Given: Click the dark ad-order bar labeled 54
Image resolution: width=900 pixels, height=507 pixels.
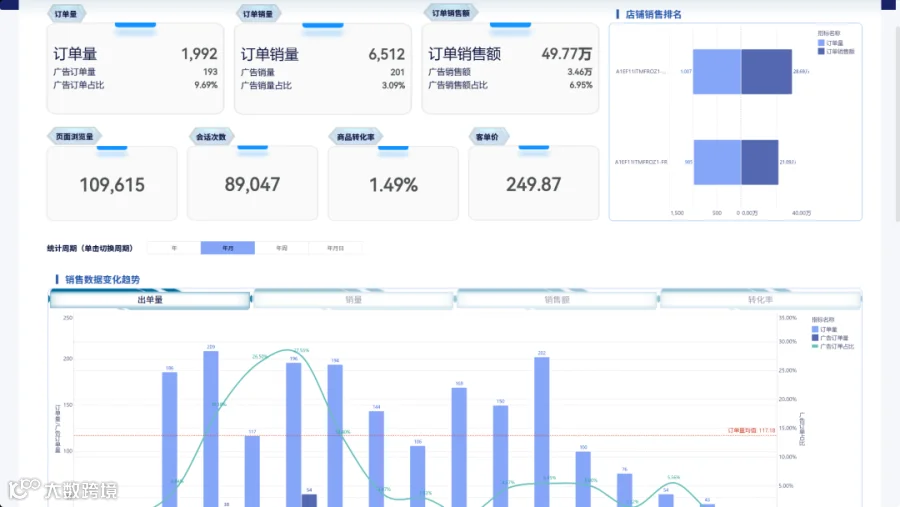Looking at the screenshot, I should [x=309, y=500].
